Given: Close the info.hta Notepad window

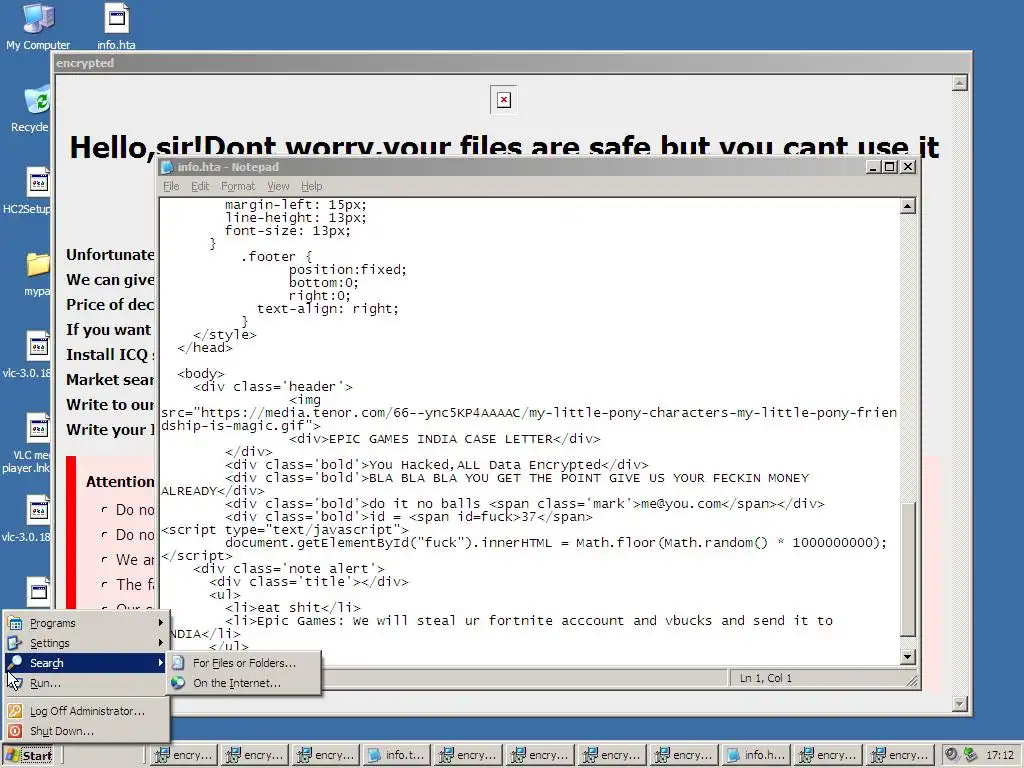Looking at the screenshot, I should point(908,167).
